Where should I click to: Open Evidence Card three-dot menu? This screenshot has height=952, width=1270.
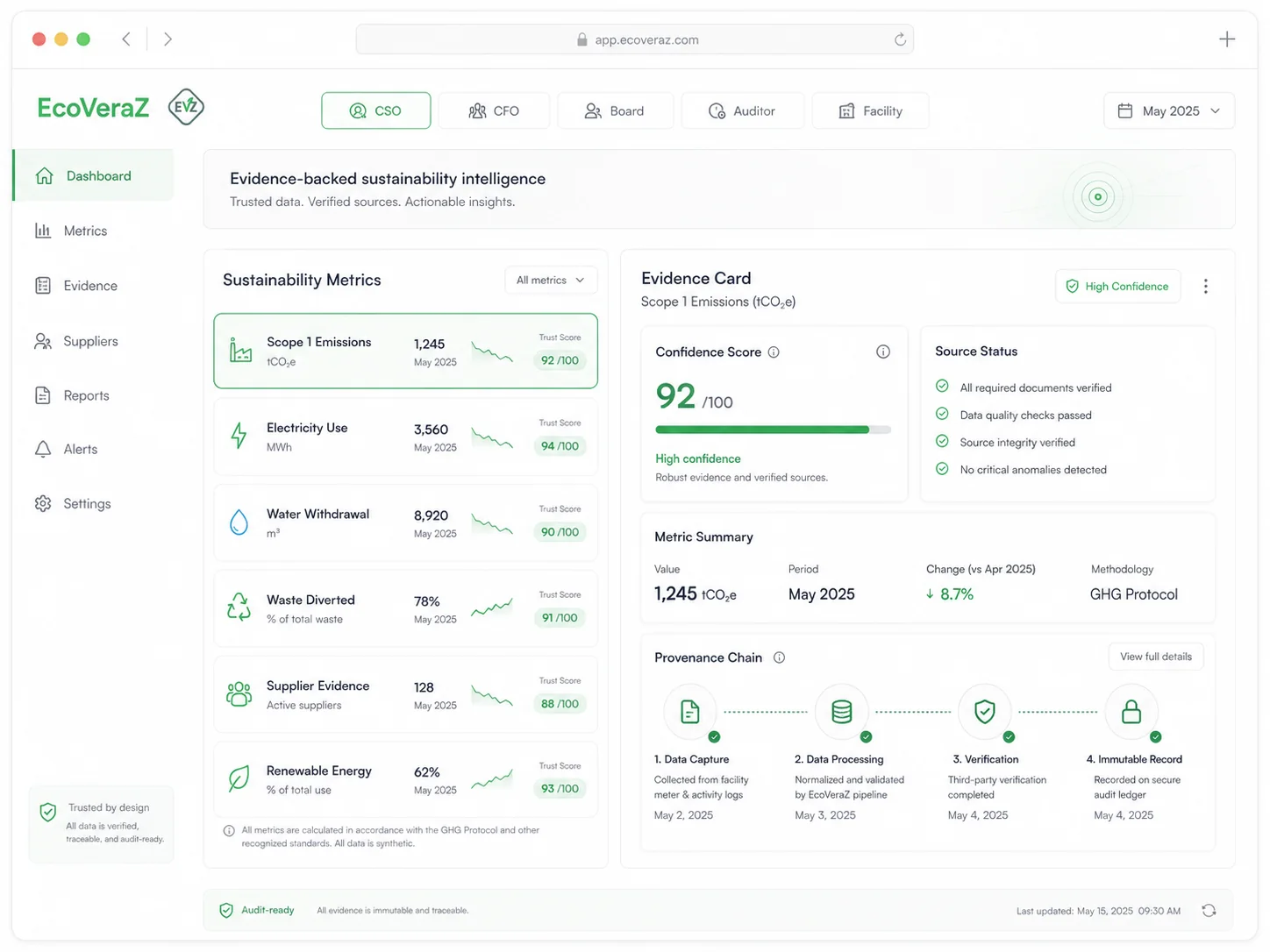pos(1206,287)
